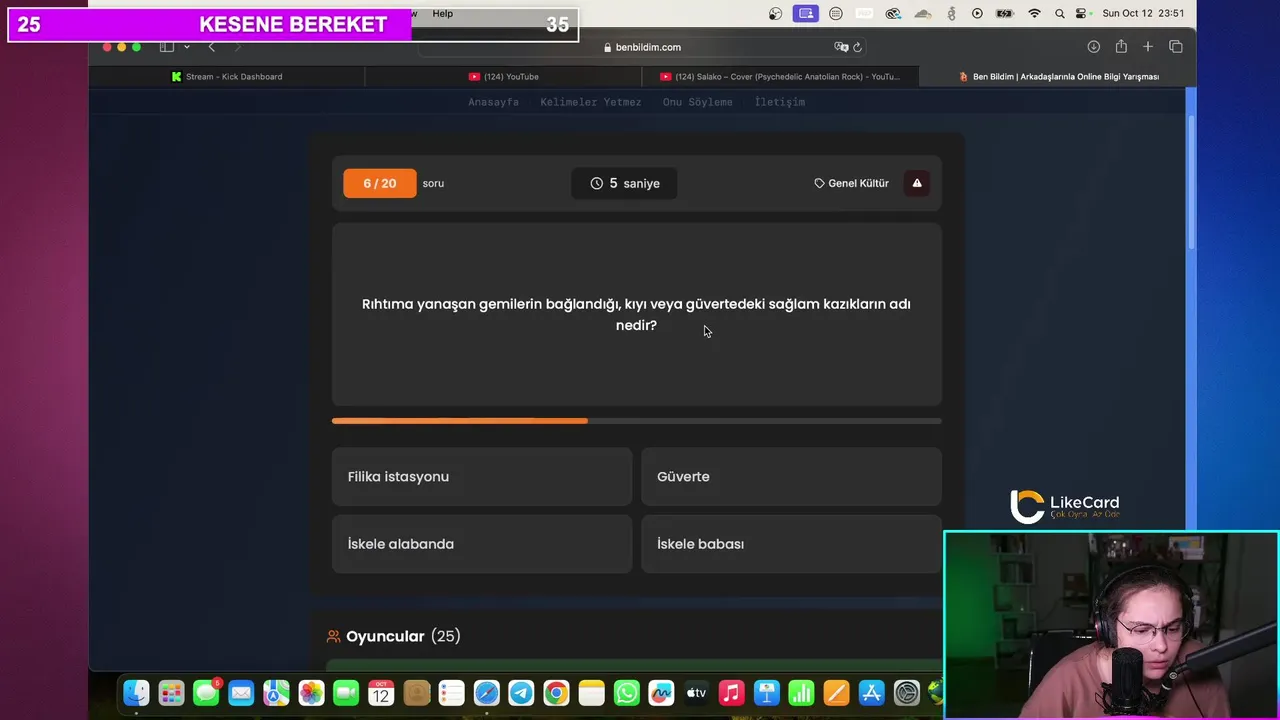The width and height of the screenshot is (1280, 720).
Task: Open the Help menu
Action: tap(442, 14)
